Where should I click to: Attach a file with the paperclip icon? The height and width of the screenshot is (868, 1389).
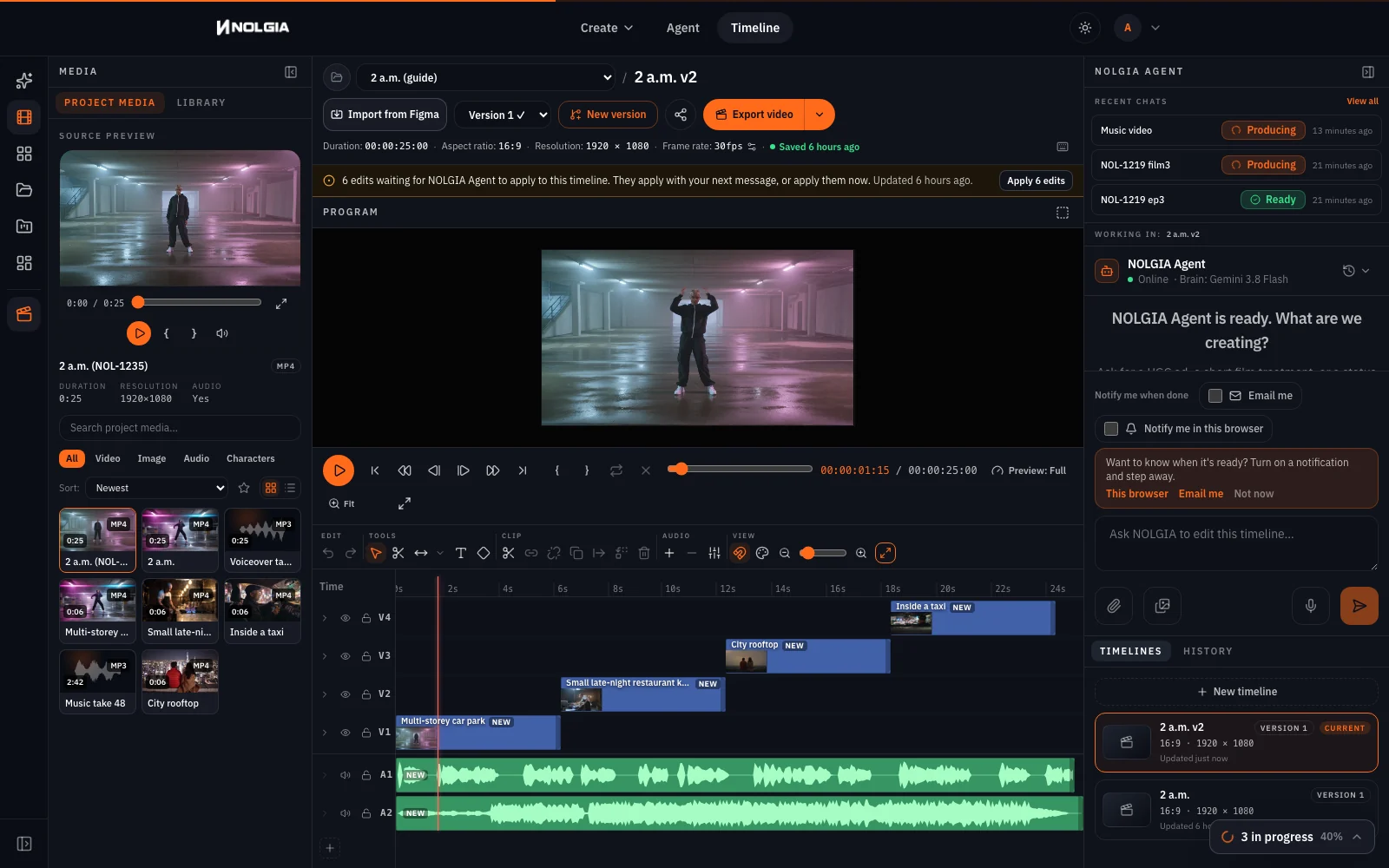point(1114,606)
